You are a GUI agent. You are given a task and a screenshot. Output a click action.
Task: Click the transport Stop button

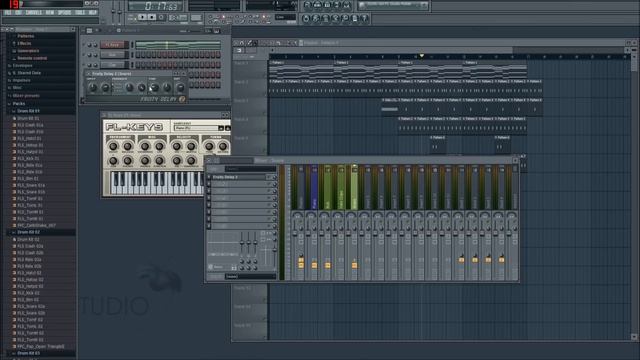coord(151,18)
